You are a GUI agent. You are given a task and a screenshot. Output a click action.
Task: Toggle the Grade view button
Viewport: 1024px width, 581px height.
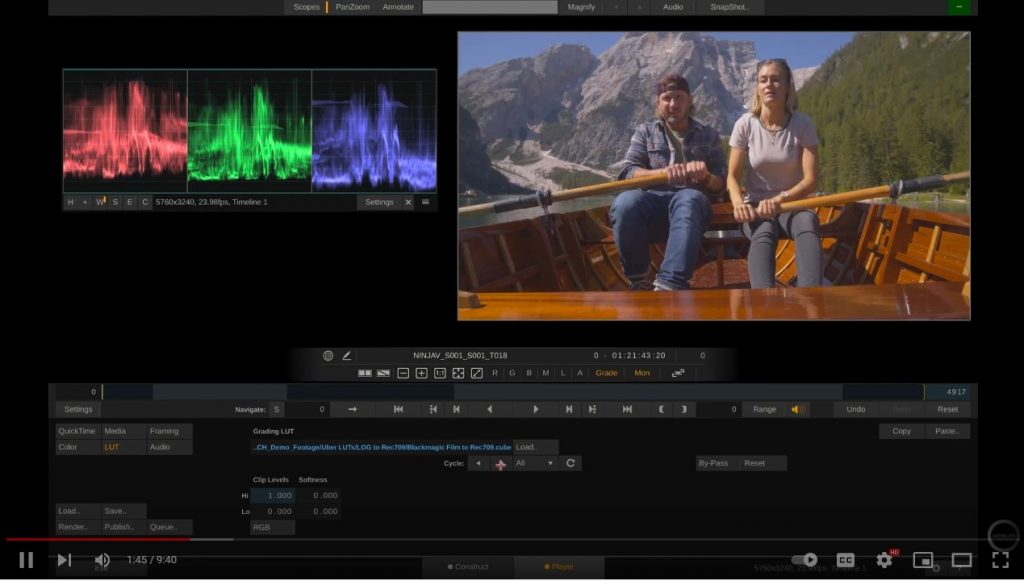point(606,373)
